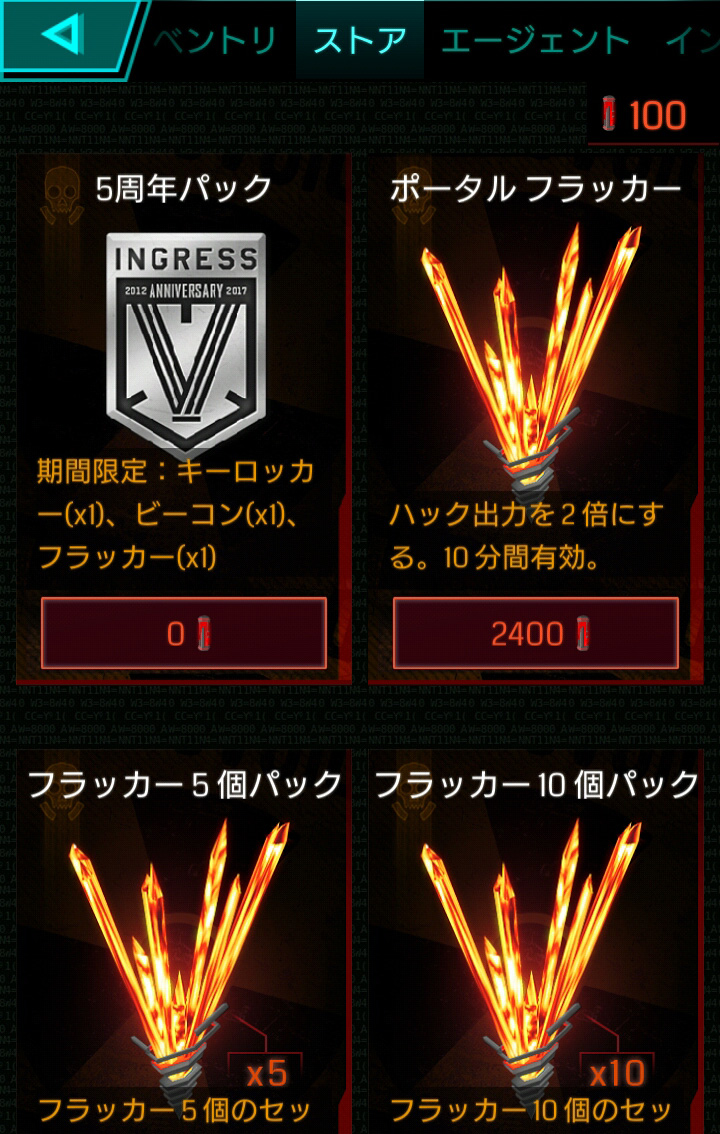
Task: Read the 期間限定 pack description text
Action: click(x=176, y=515)
